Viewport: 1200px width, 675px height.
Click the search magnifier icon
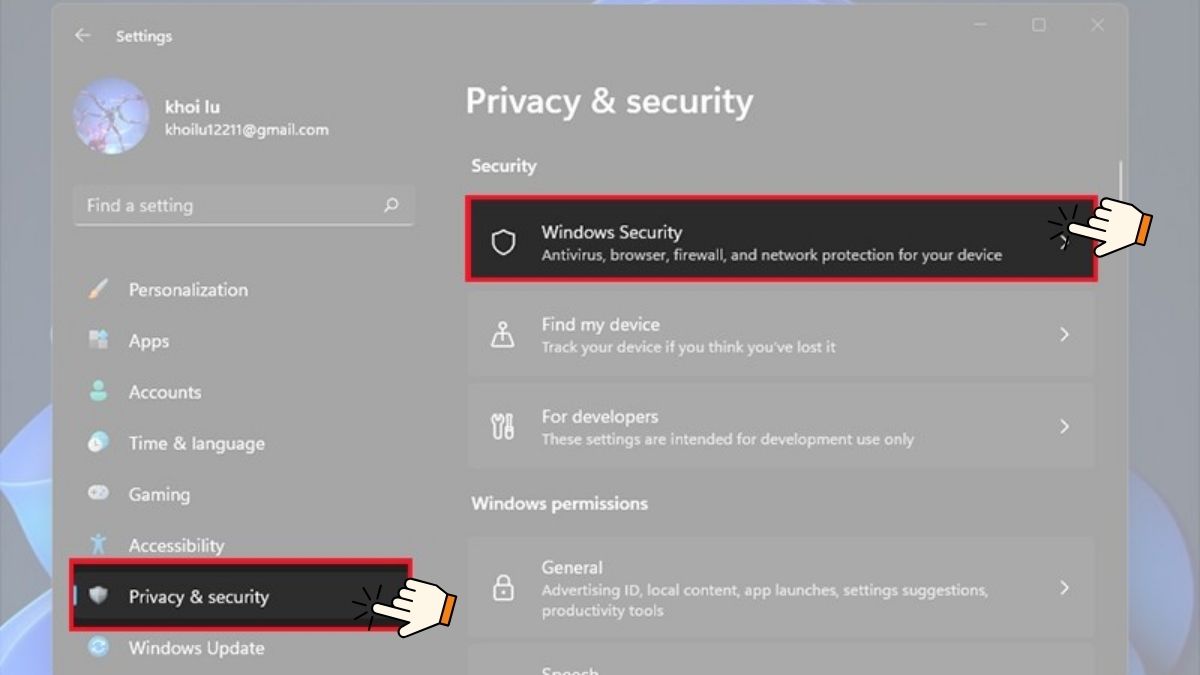pos(391,205)
